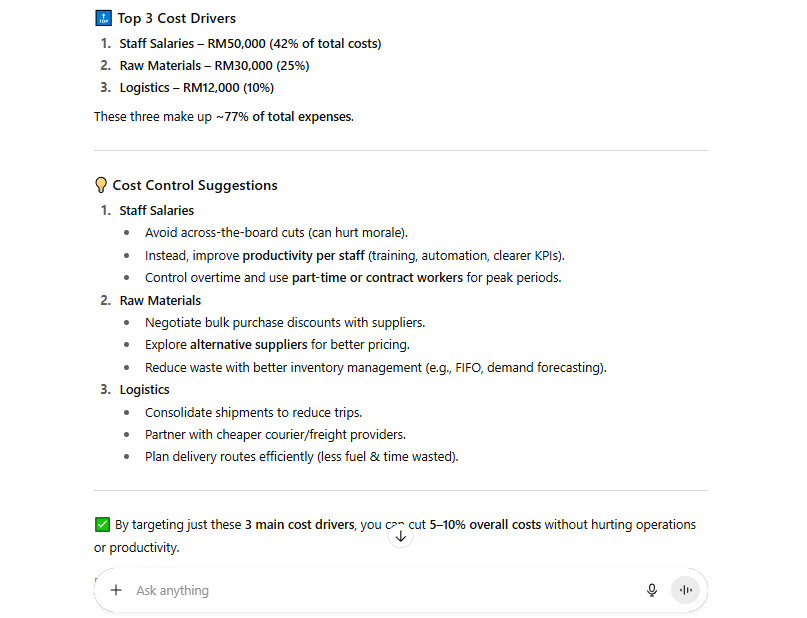Focus the Ask anything message field
807x618 pixels.
click(380, 590)
